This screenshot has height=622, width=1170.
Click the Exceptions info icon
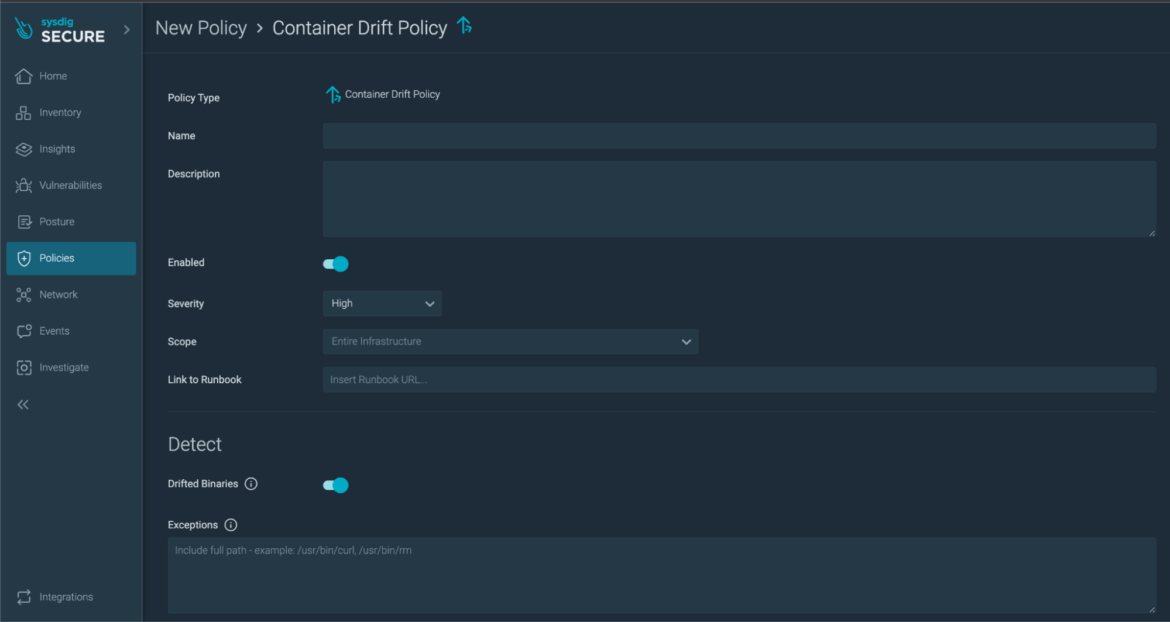(231, 524)
